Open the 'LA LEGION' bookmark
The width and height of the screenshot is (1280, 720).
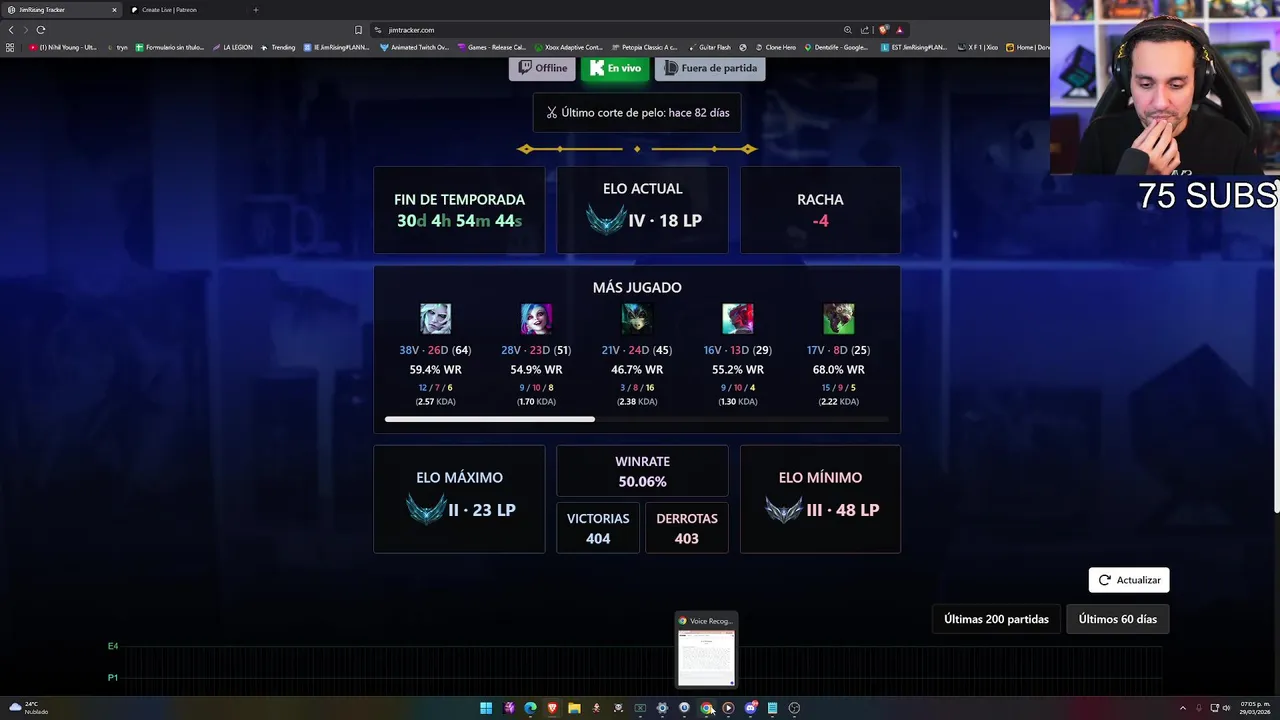[x=232, y=47]
